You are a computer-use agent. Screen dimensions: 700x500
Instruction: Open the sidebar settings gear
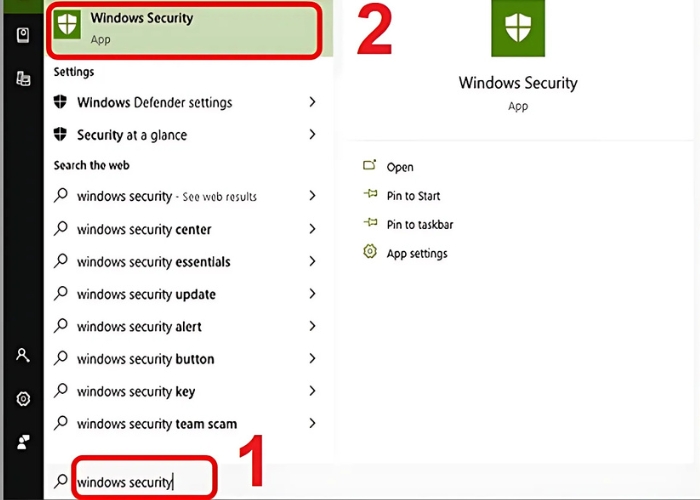coord(23,398)
